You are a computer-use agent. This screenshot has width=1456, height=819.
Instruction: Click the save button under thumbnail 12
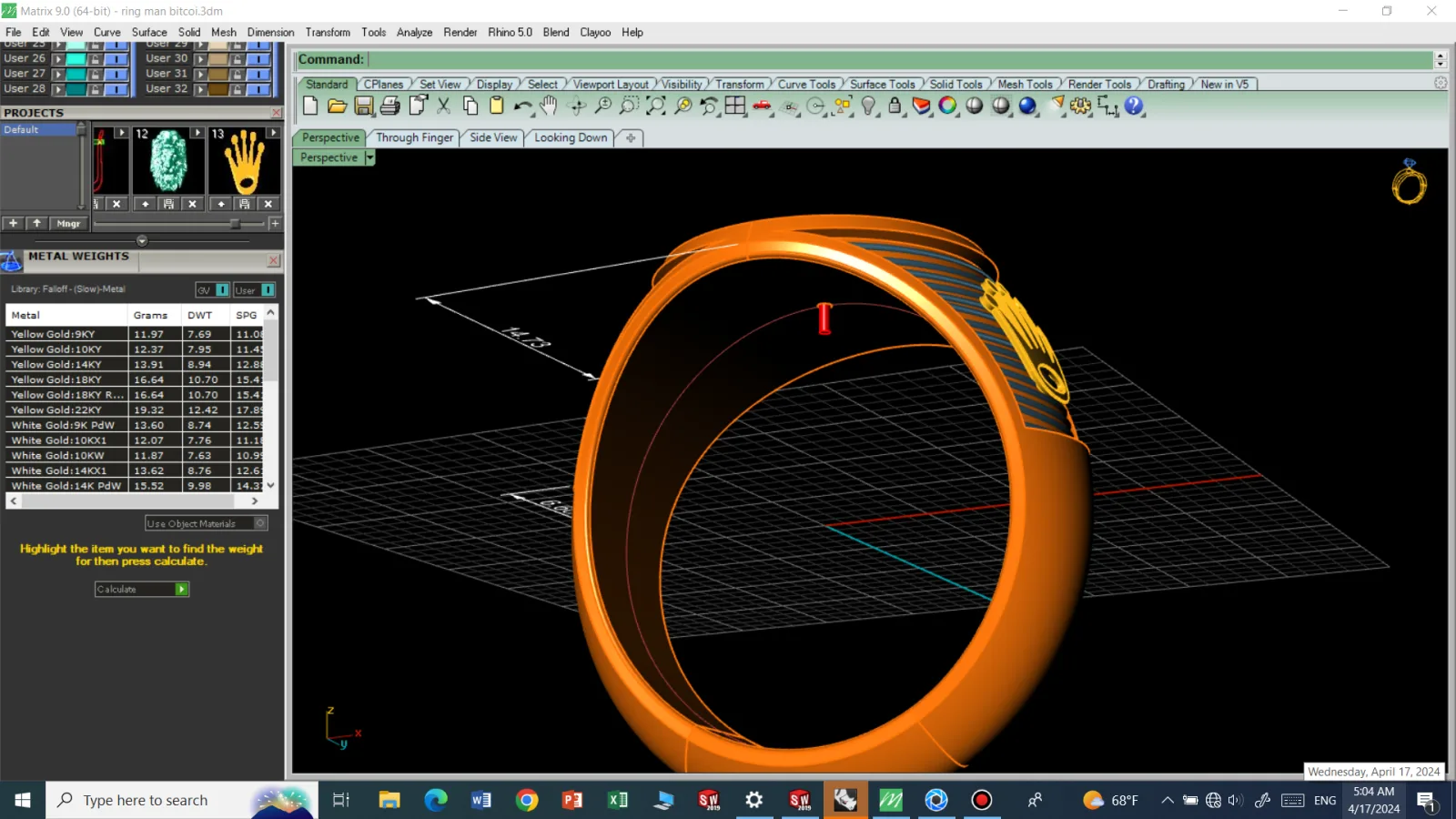(x=168, y=204)
